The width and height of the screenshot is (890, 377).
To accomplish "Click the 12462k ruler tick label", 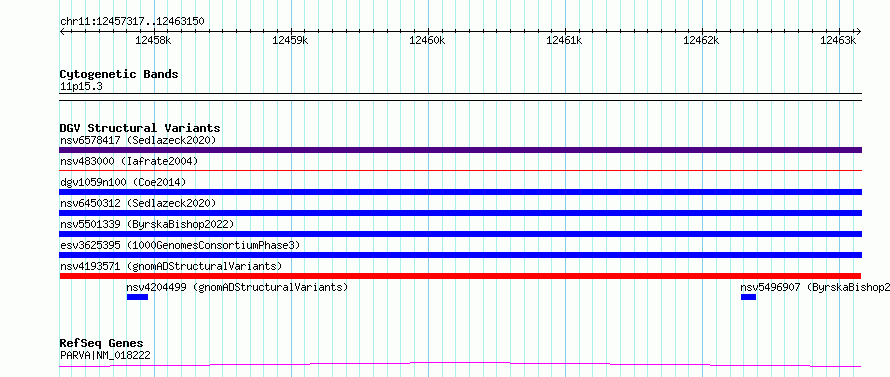I will click(702, 40).
